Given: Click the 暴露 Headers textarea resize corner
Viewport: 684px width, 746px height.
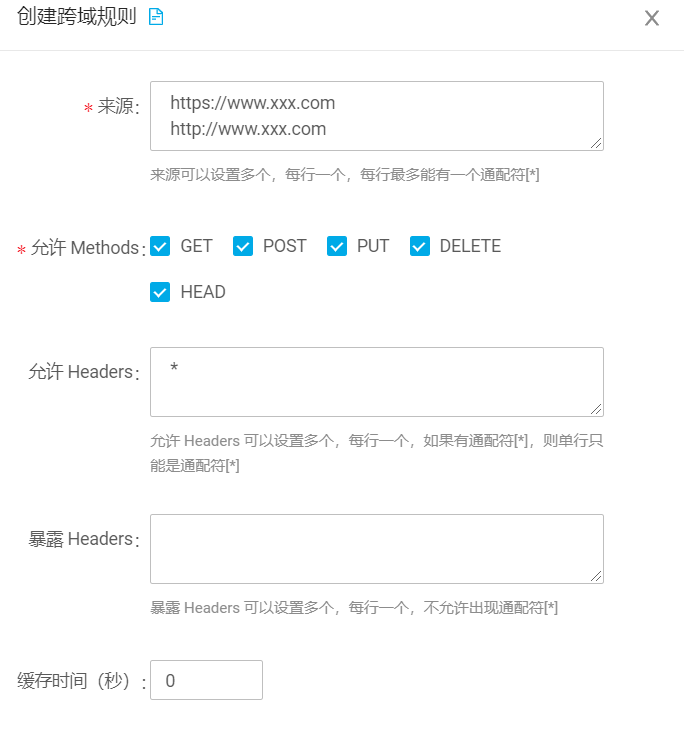Looking at the screenshot, I should pos(596,575).
